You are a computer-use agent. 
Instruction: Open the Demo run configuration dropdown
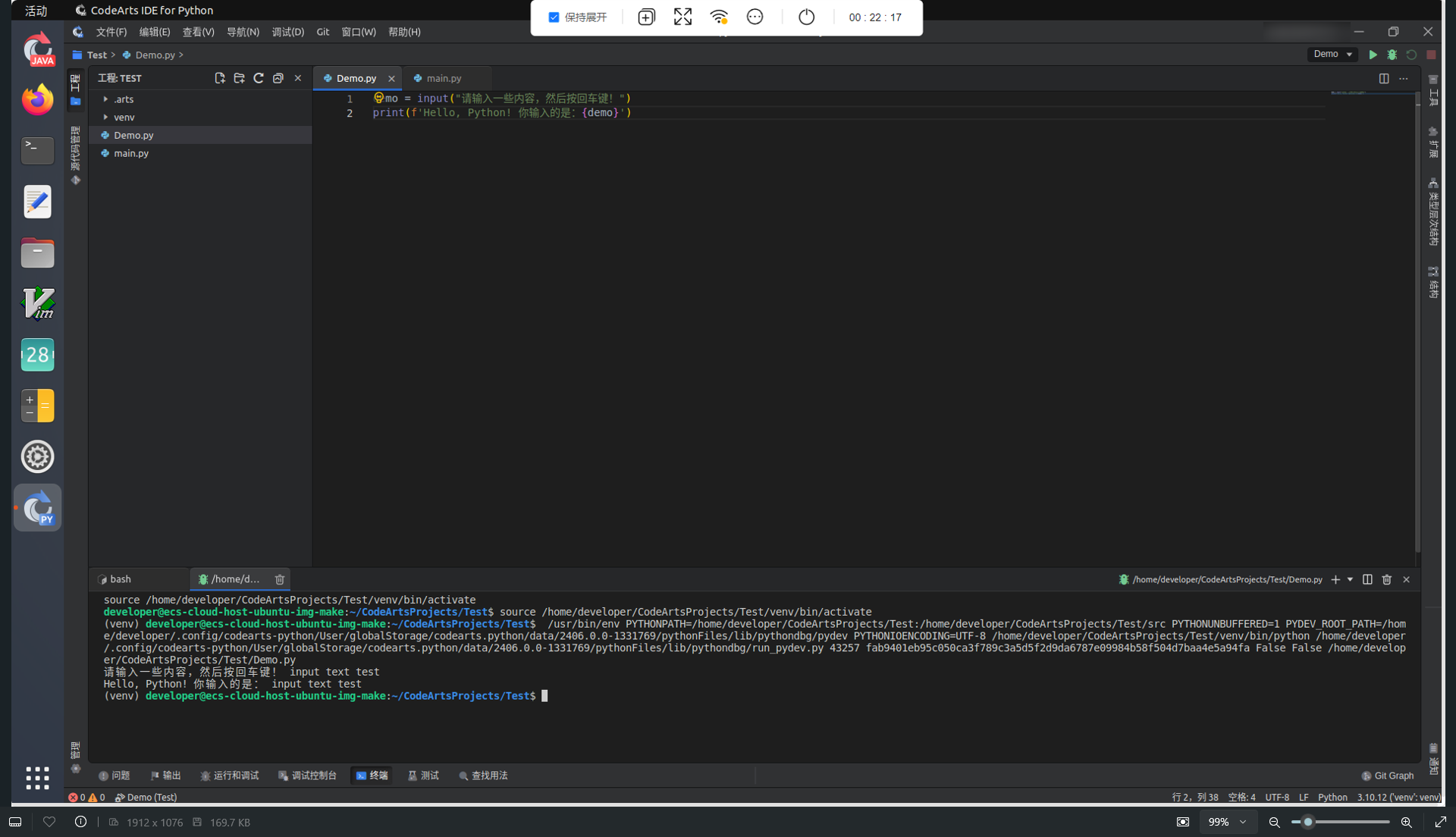coord(1332,55)
